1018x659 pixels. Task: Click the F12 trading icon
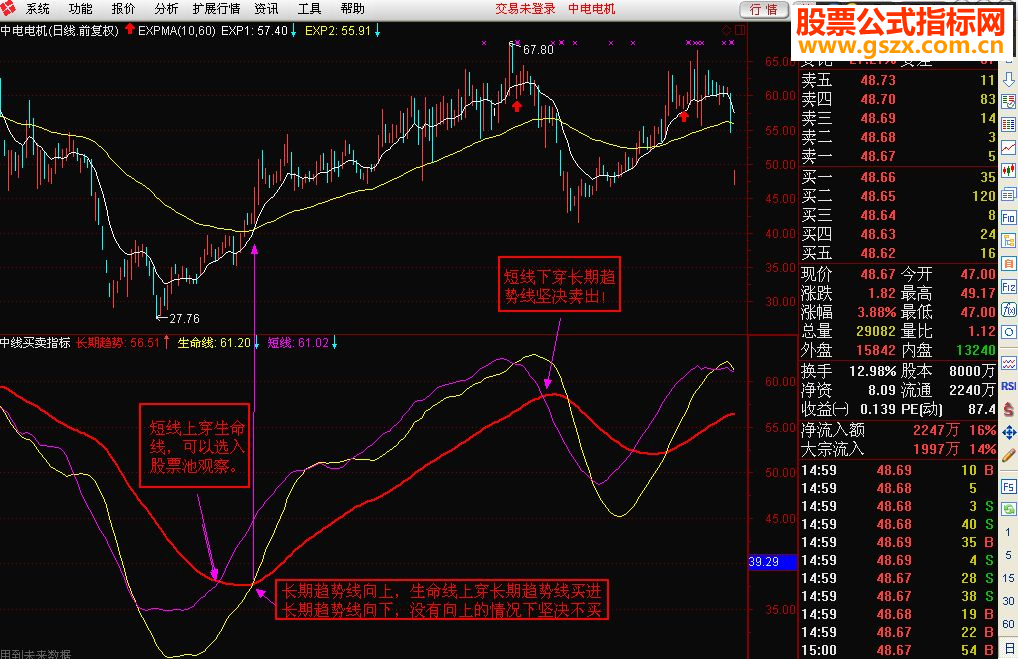click(x=1008, y=286)
